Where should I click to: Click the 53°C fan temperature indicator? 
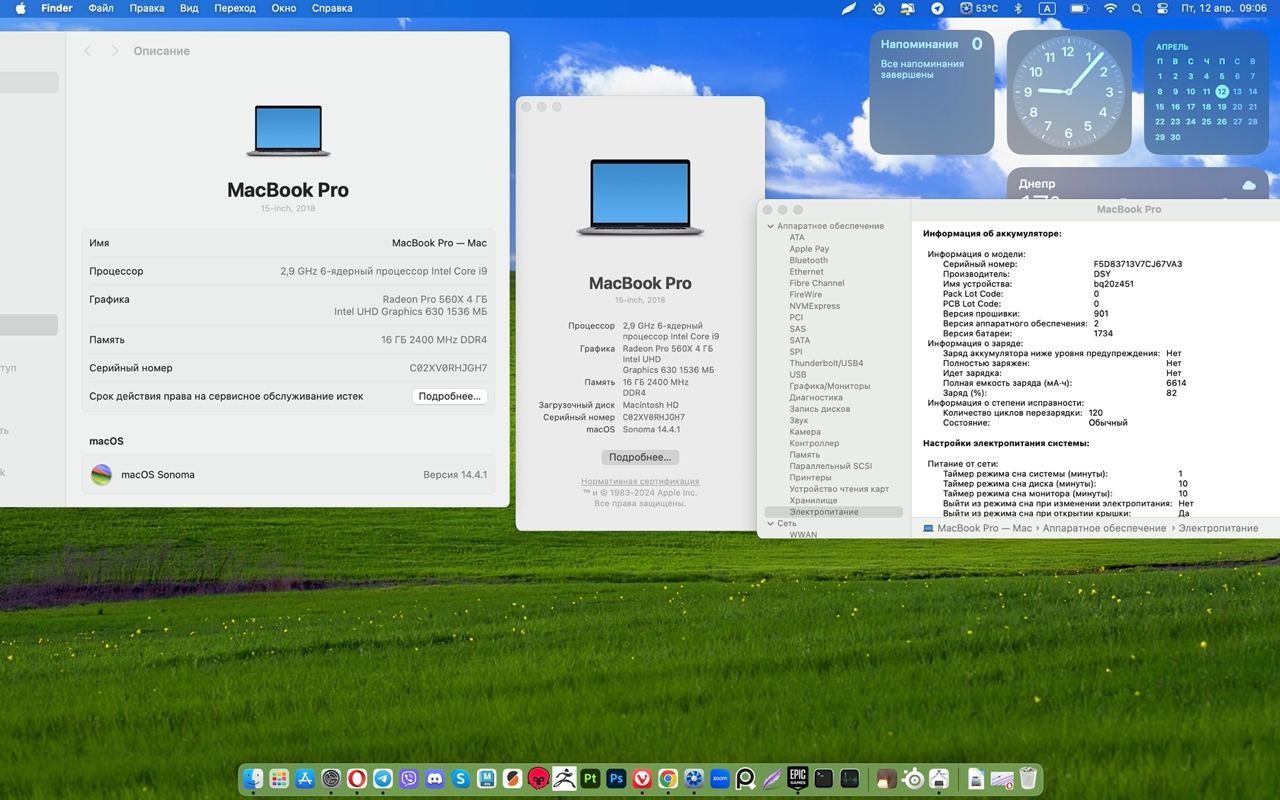pos(980,8)
